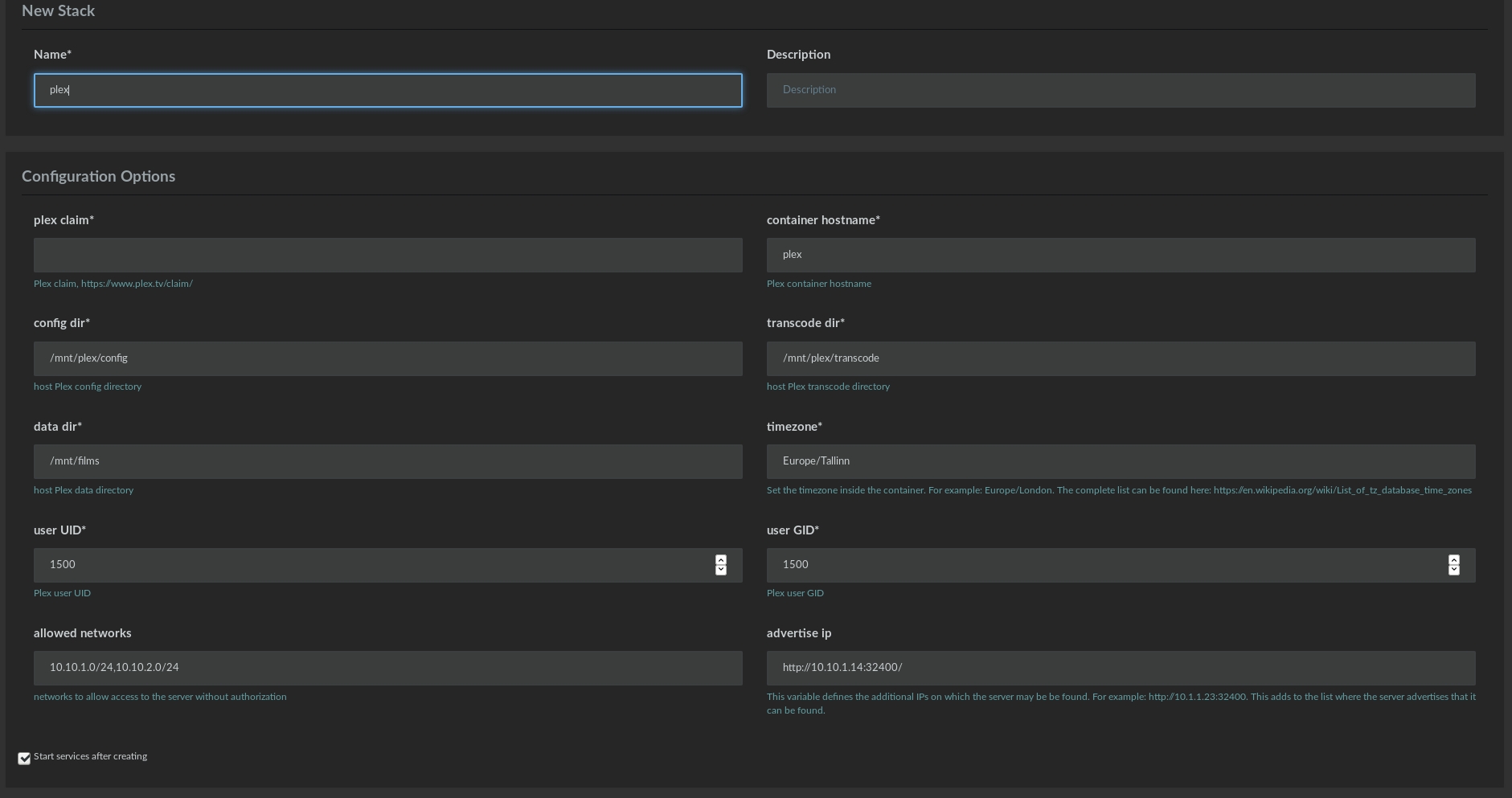The height and width of the screenshot is (798, 1512).
Task: Click the advertise ip description text
Action: (1121, 703)
